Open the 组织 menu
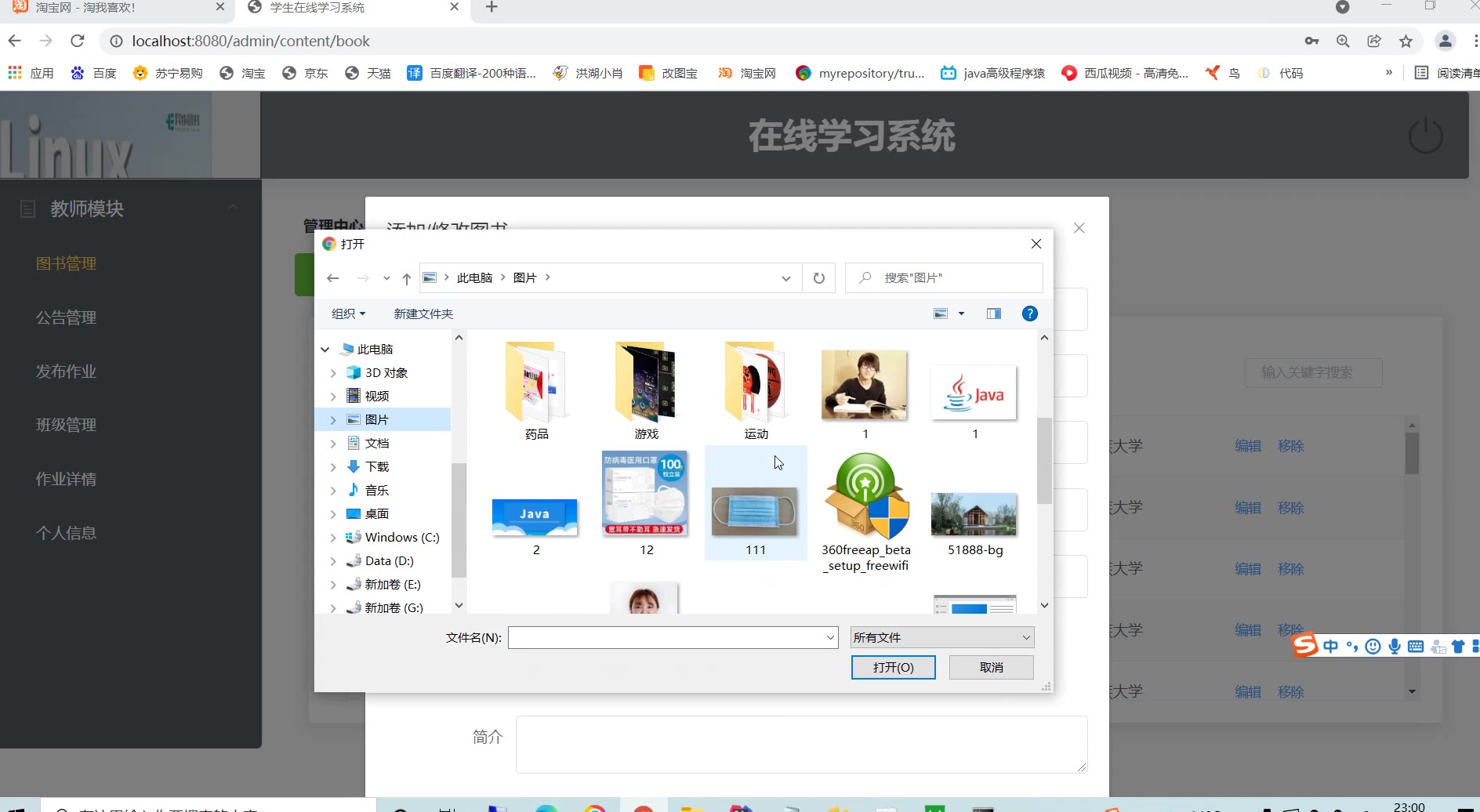This screenshot has height=812, width=1480. 348,314
